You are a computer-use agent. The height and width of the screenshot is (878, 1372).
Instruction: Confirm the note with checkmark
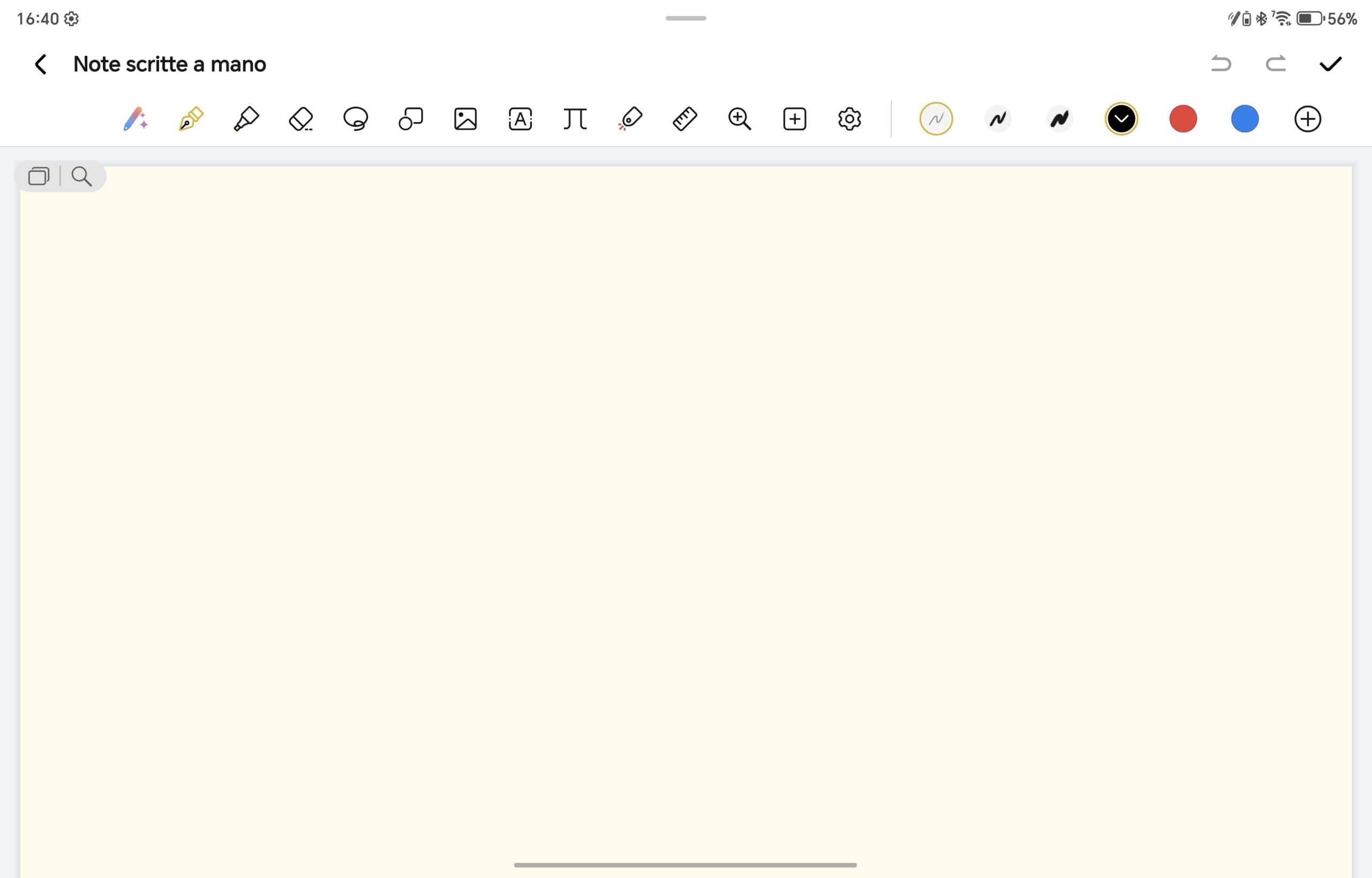(x=1330, y=64)
